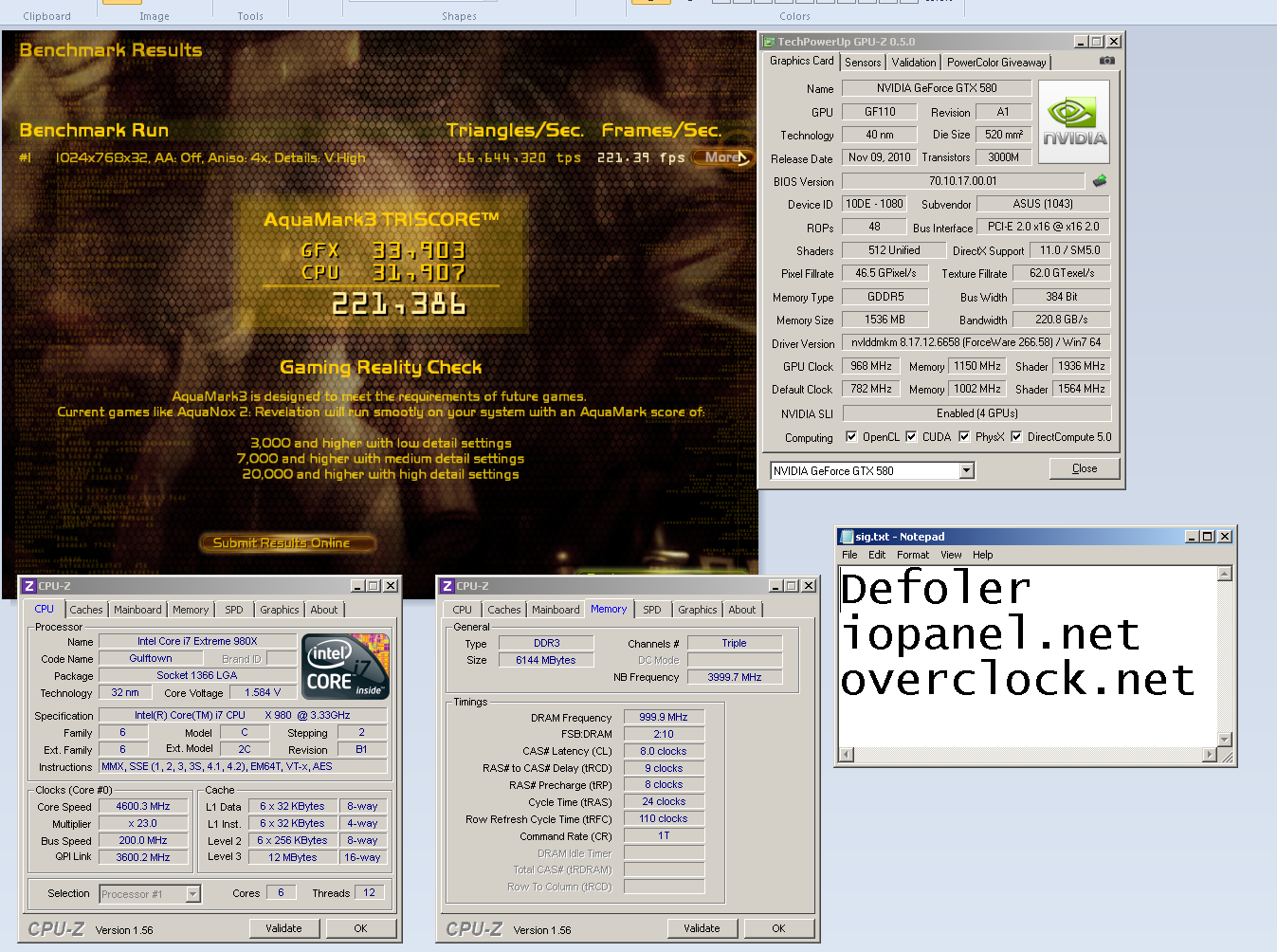The width and height of the screenshot is (1277, 952).
Task: Open the GPU selection dropdown in GPU-Z
Action: click(966, 471)
